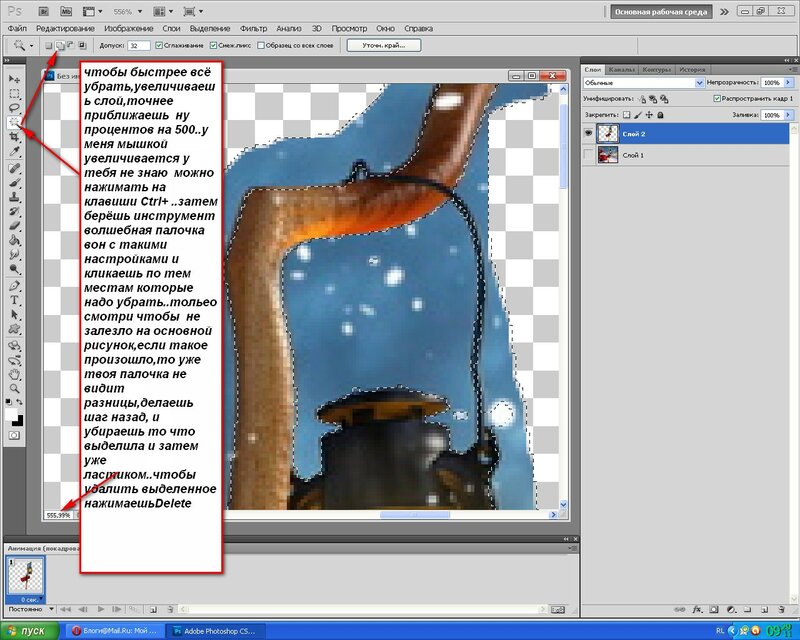Toggle the Смеж.пикс checkbox
This screenshot has height=640, width=800.
click(213, 45)
